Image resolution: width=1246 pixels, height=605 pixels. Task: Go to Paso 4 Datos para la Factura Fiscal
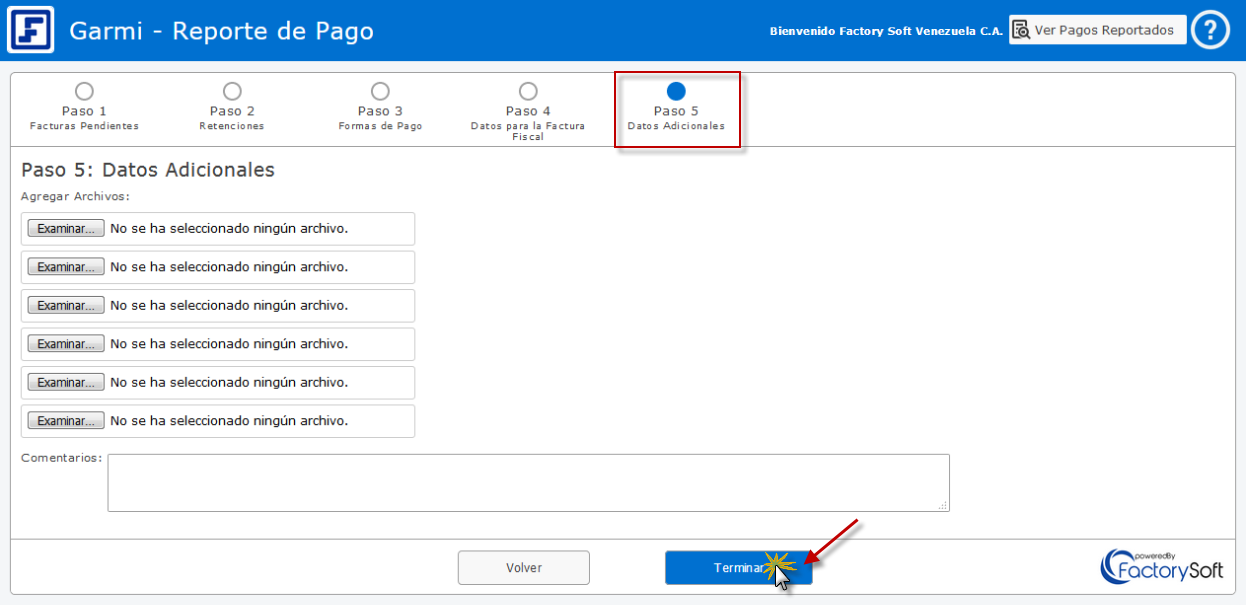pos(528,92)
